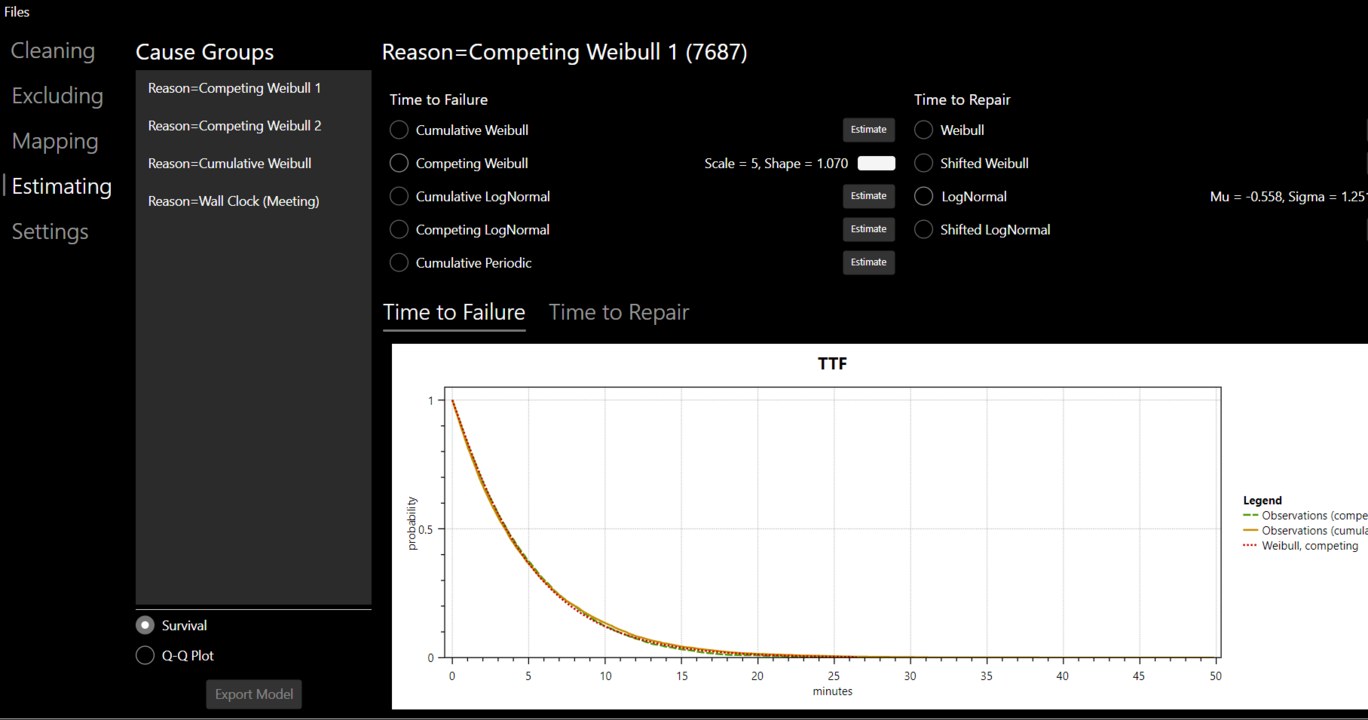Estimate the Cumulative Weibull model
Screen dimensions: 1368x720
868,129
